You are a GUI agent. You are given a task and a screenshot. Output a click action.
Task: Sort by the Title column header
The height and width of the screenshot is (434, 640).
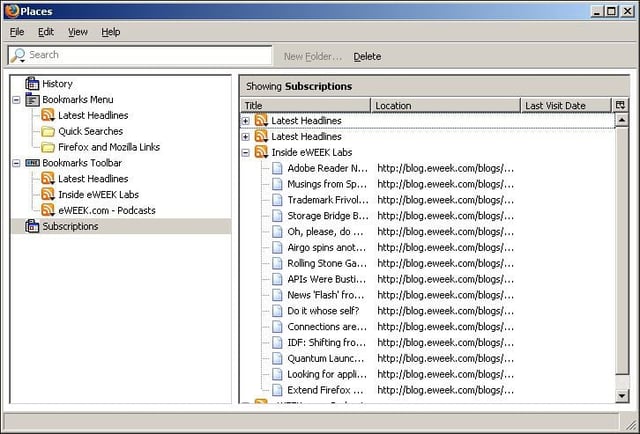coord(305,105)
